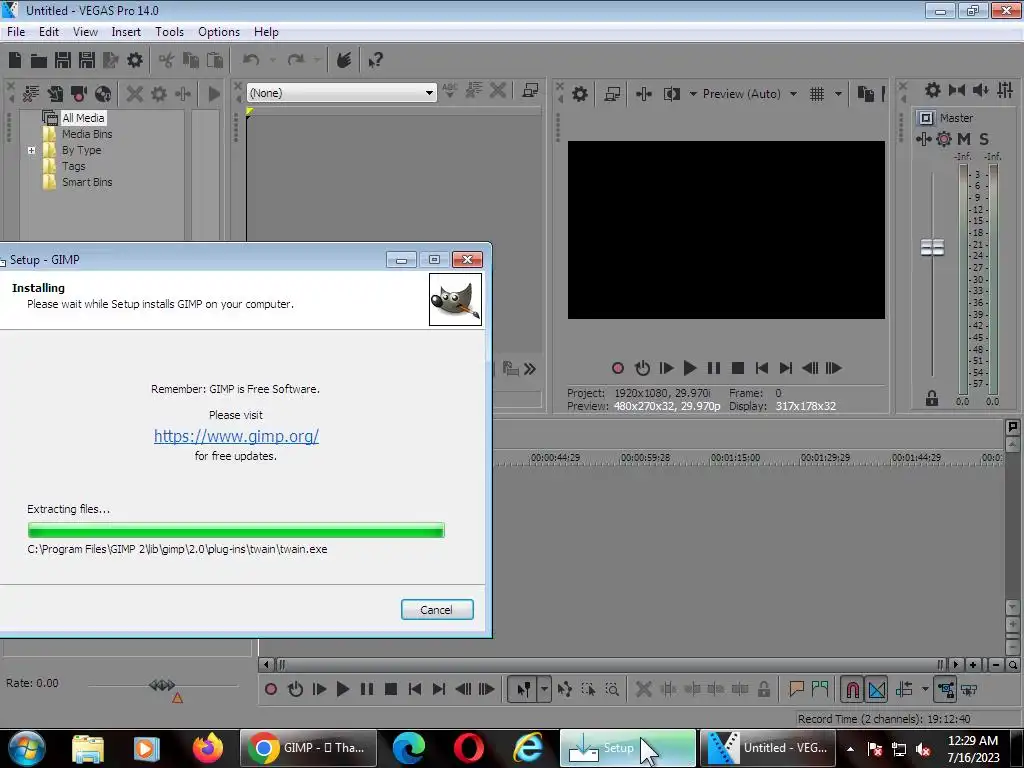Image resolution: width=1024 pixels, height=768 pixels.
Task: Expand the double-chevron overflow in trimmer
Action: click(x=530, y=369)
